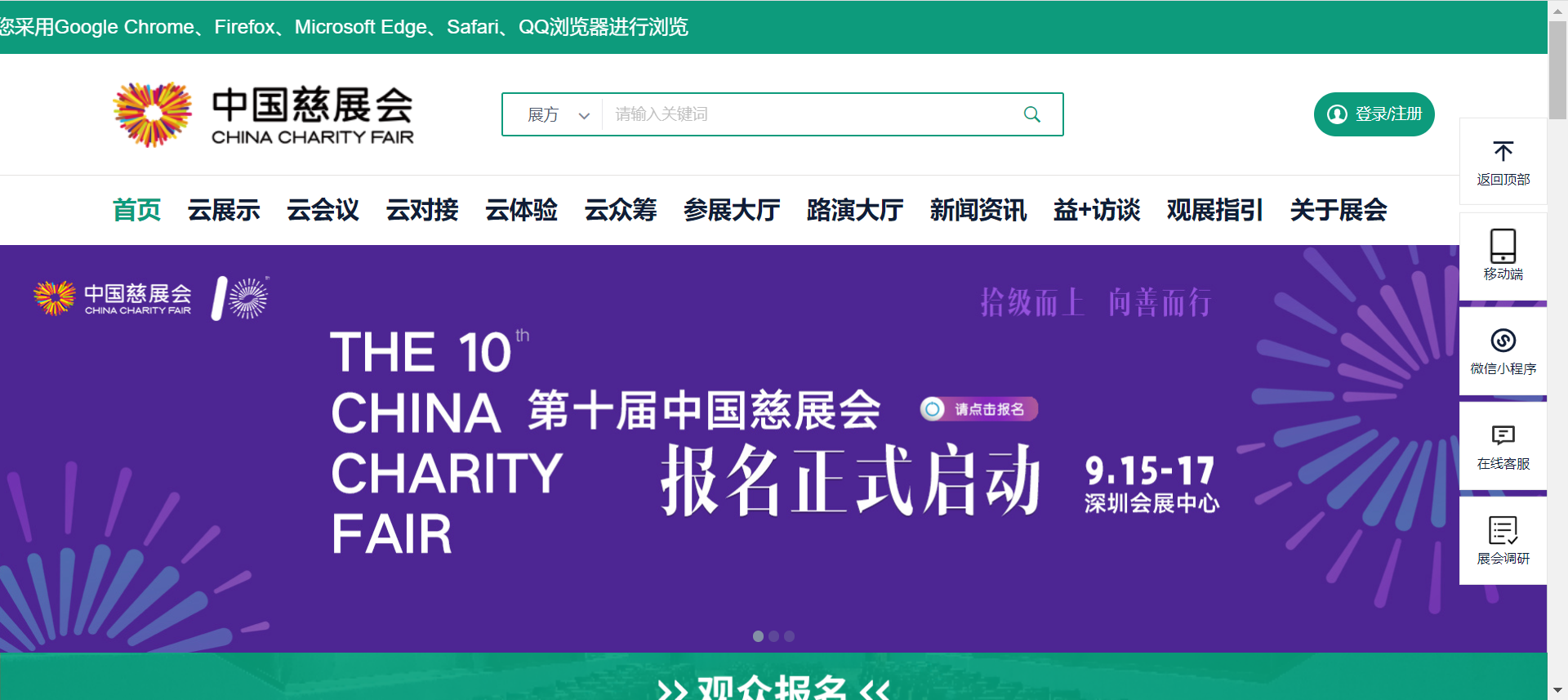Open the mobile version phone icon
Screen dimensions: 1568x700
1503,246
